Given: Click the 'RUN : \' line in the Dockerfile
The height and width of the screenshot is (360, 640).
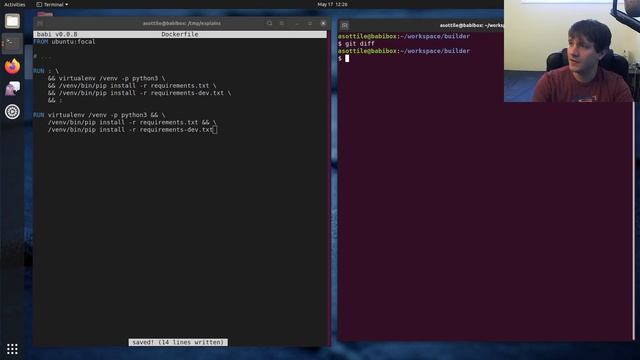Looking at the screenshot, I should [x=46, y=71].
